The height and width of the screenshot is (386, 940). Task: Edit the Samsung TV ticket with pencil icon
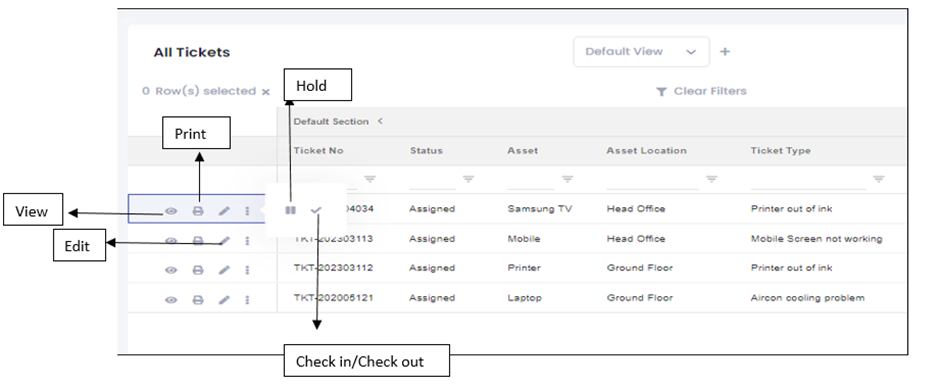click(x=224, y=211)
